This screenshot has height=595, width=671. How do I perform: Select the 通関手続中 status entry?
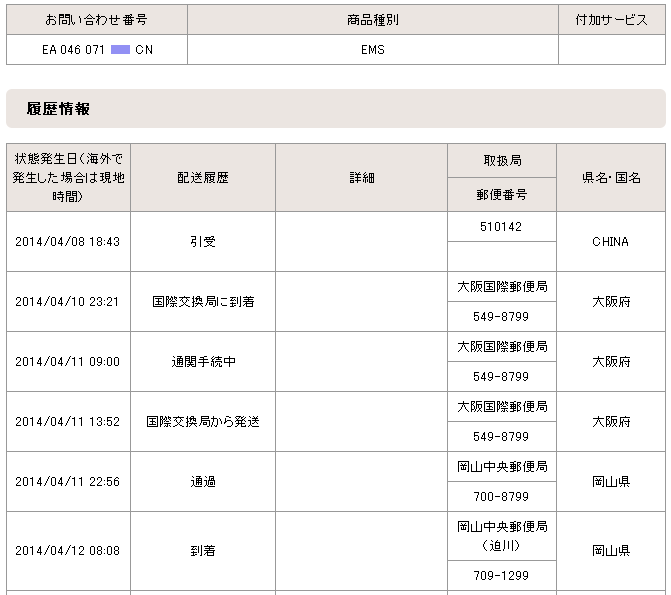coord(203,361)
